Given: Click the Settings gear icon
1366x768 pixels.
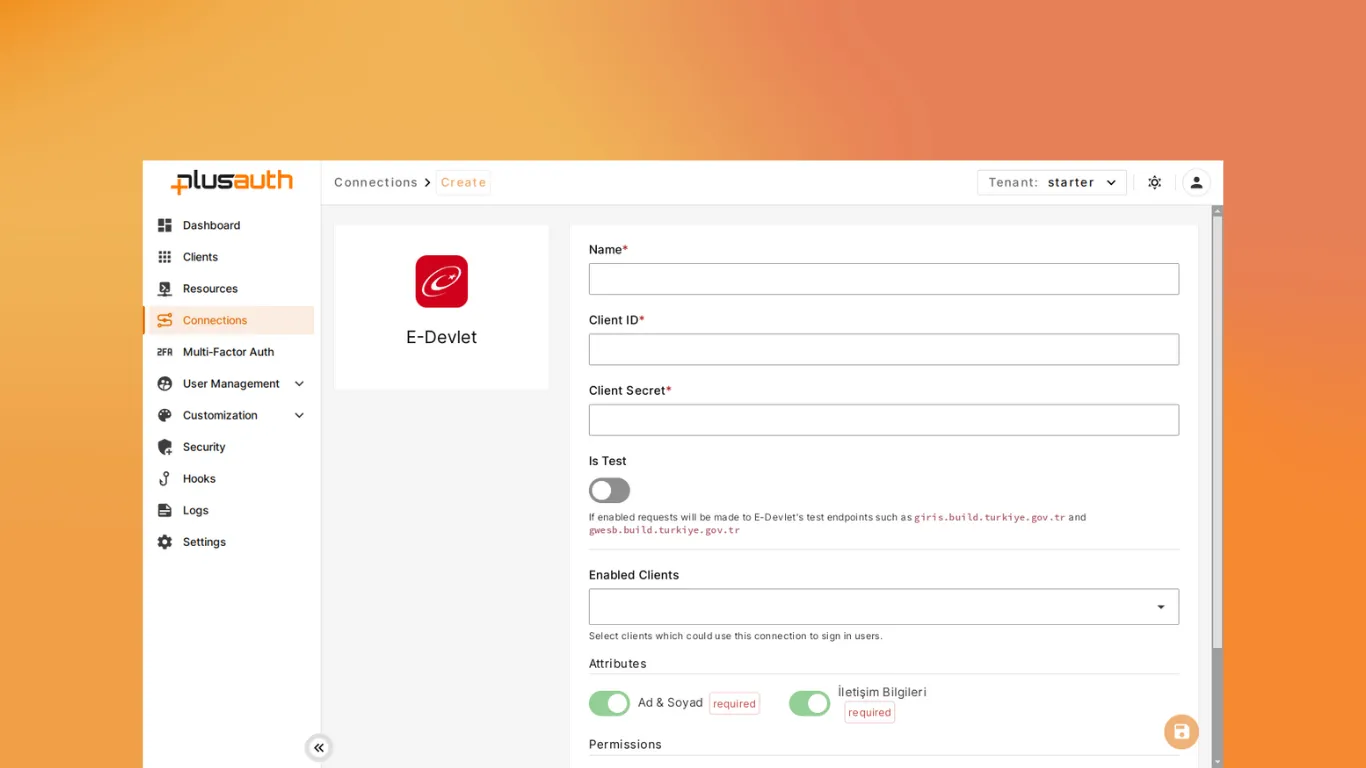Looking at the screenshot, I should click(x=165, y=542).
